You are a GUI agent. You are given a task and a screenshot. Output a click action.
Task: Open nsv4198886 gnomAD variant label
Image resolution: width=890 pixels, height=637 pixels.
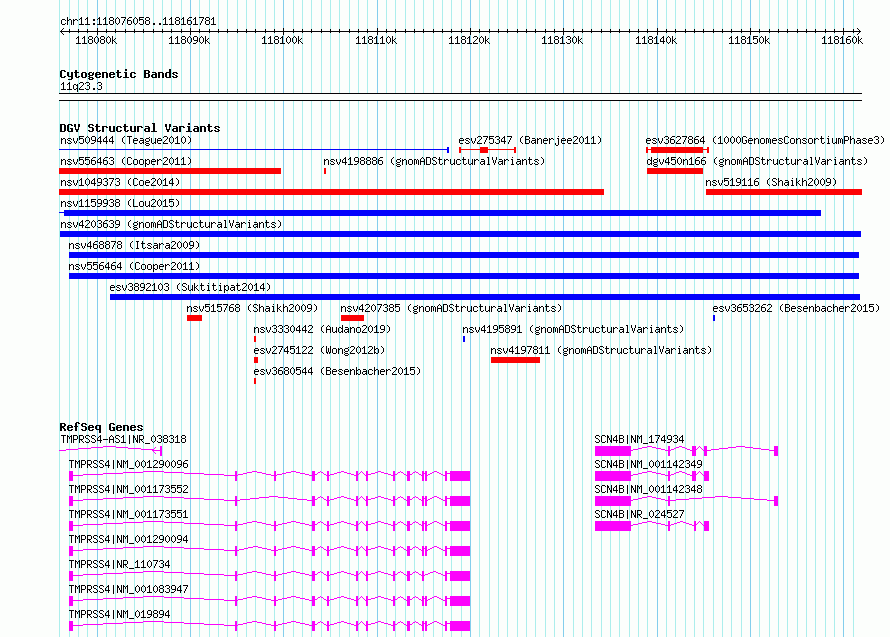tap(434, 161)
